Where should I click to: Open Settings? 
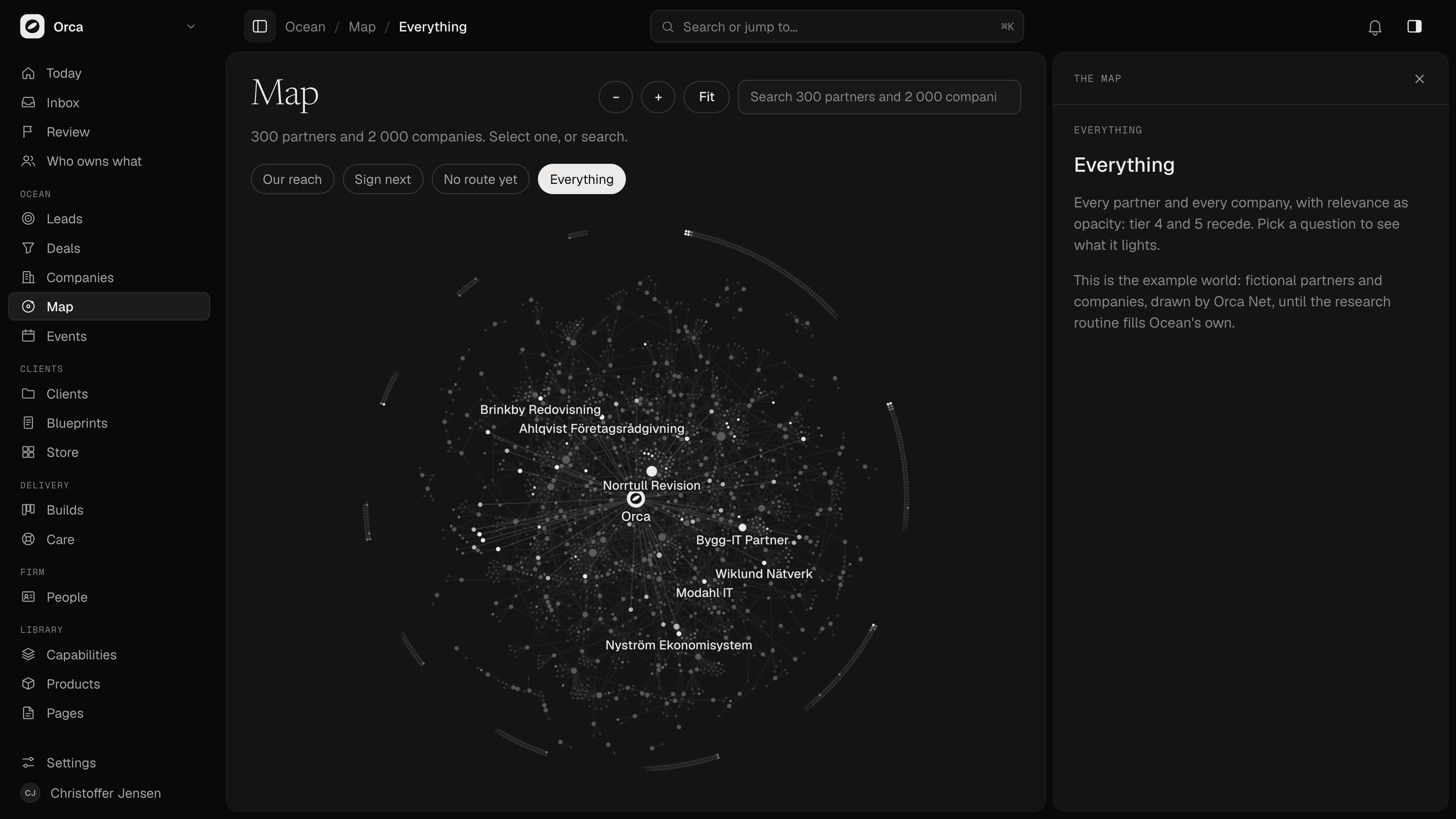[x=109, y=763]
